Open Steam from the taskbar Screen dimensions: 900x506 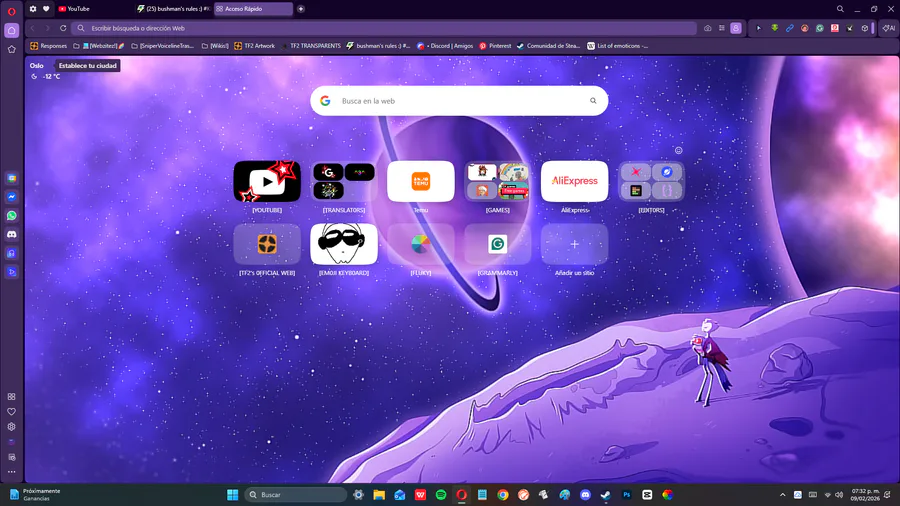click(x=606, y=495)
